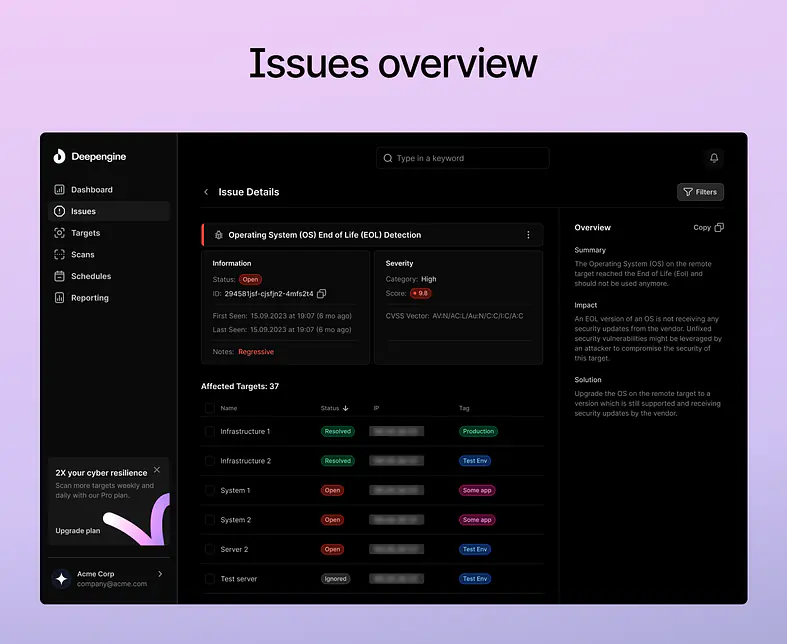Open notifications bell

(x=714, y=158)
